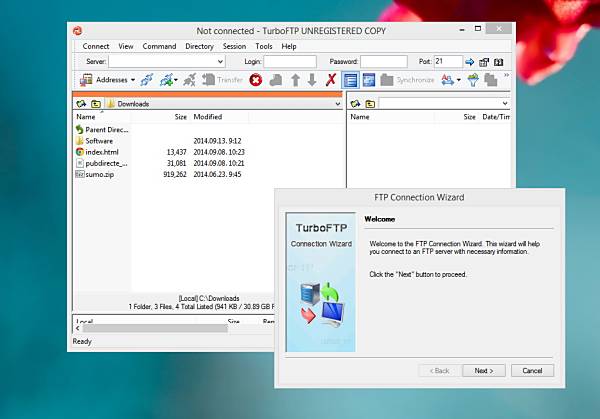Click the gray folder icon after abort
This screenshot has width=600, height=419.
point(276,80)
